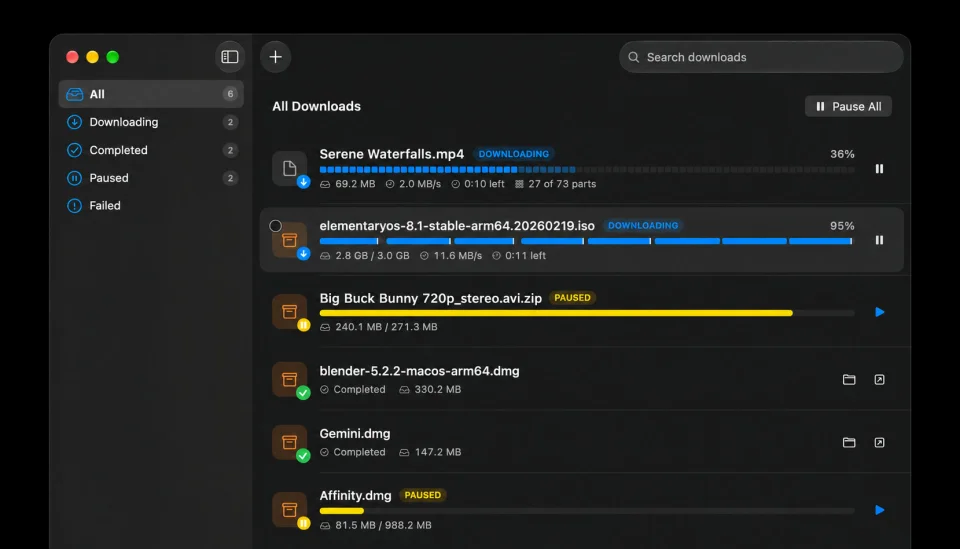Select the Affinity.dmg file name
Image resolution: width=960 pixels, height=549 pixels.
(355, 495)
